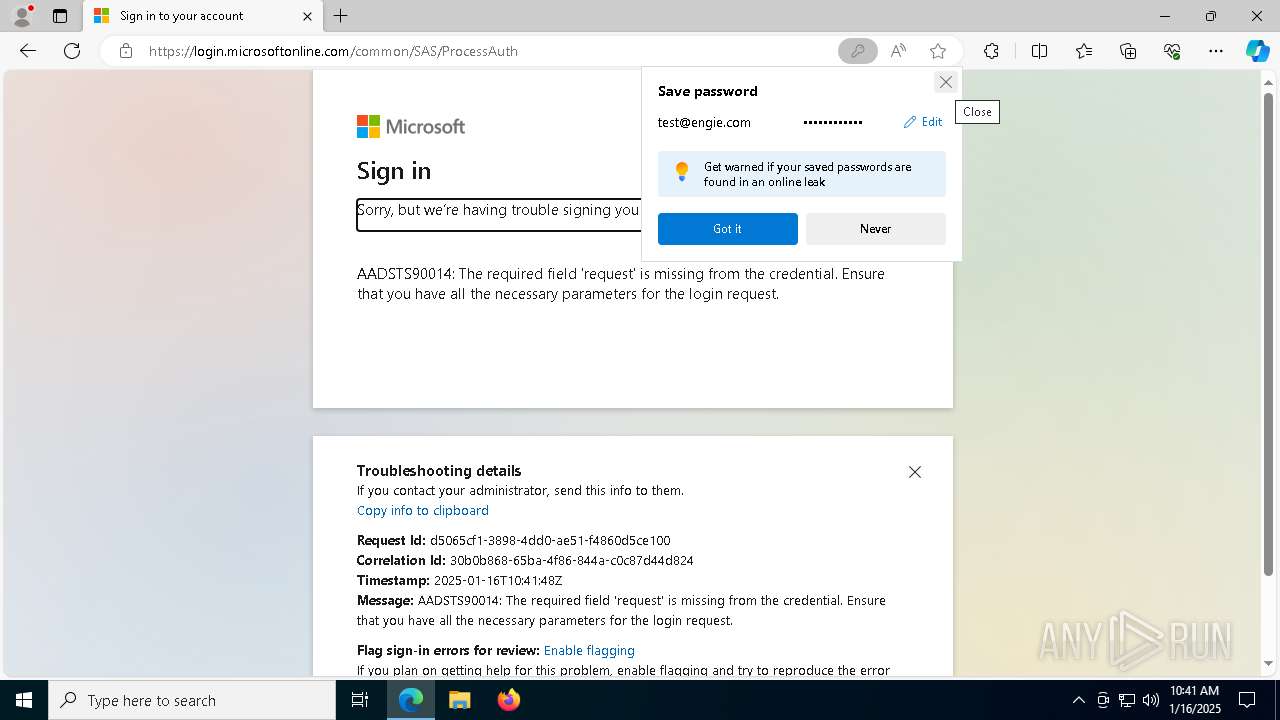The image size is (1280, 720).
Task: Open Browser essentials heart icon
Action: pyautogui.click(x=1172, y=51)
